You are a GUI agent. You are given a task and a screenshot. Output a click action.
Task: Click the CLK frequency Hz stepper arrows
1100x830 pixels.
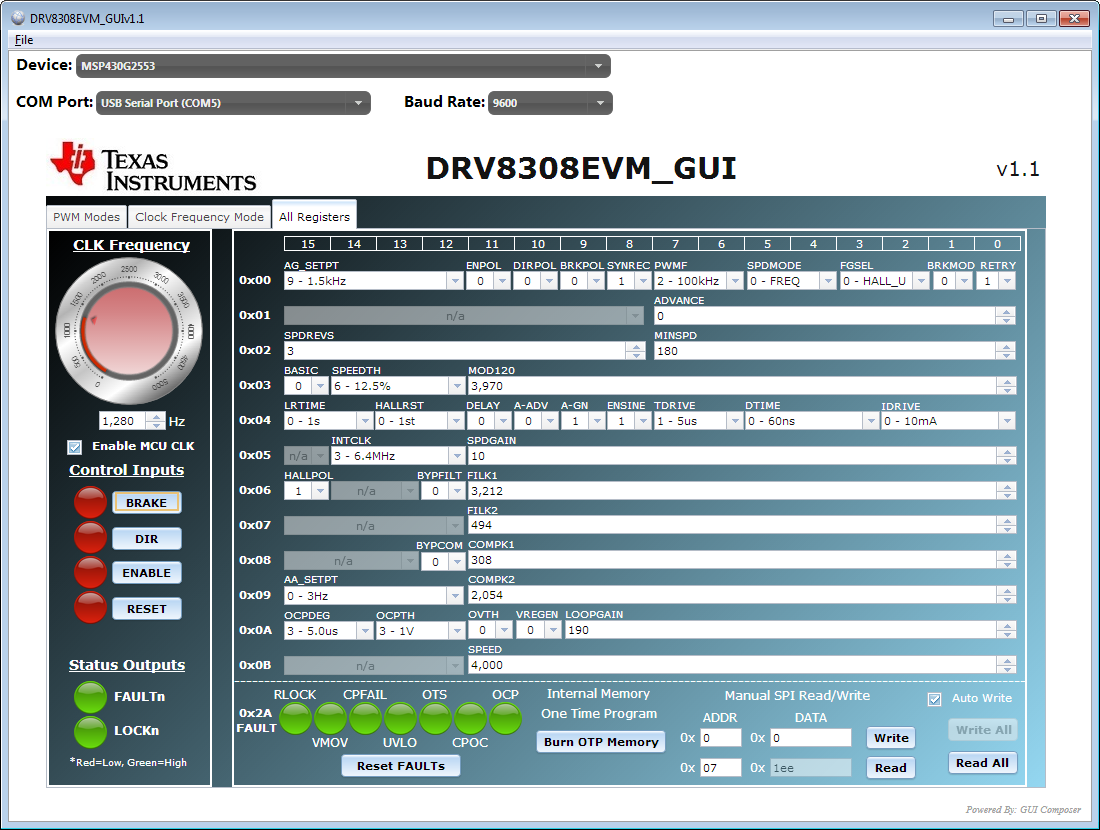pos(157,421)
